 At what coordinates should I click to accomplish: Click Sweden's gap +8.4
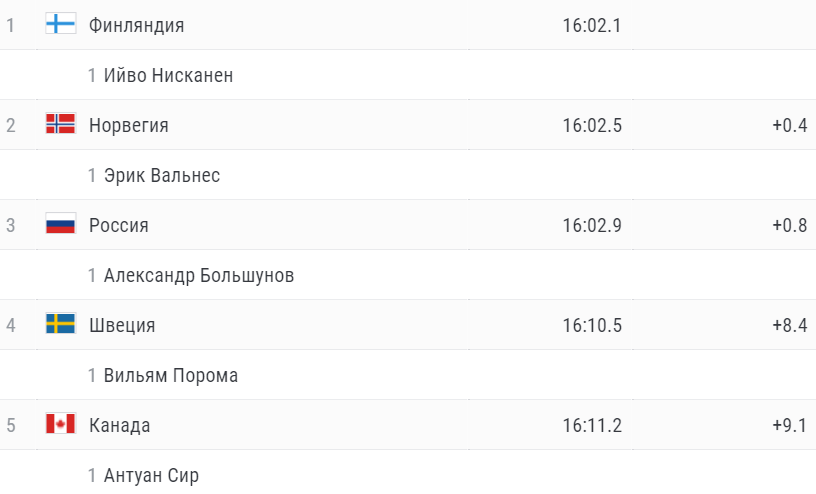(x=789, y=325)
